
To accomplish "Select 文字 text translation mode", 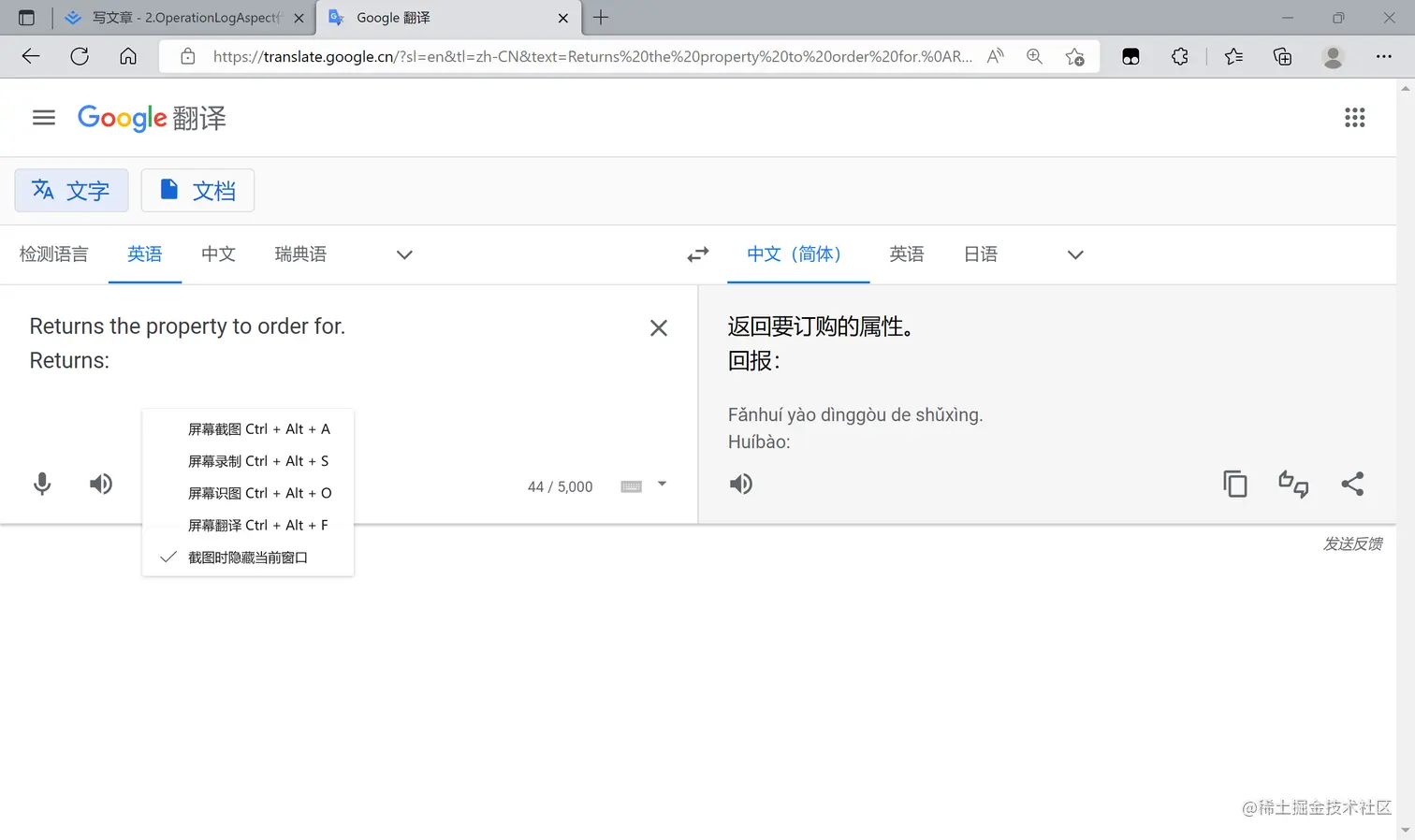I will pyautogui.click(x=71, y=191).
